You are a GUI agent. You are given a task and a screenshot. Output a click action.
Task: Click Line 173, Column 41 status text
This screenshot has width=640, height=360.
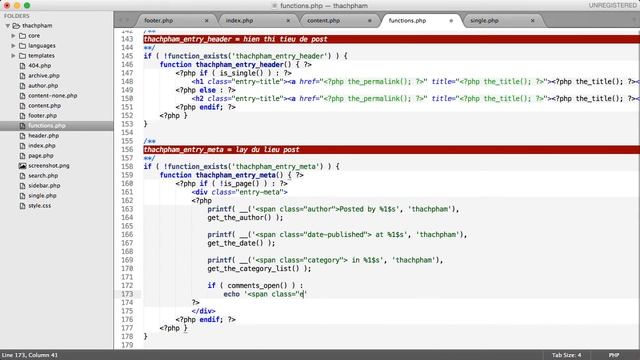(x=30, y=355)
